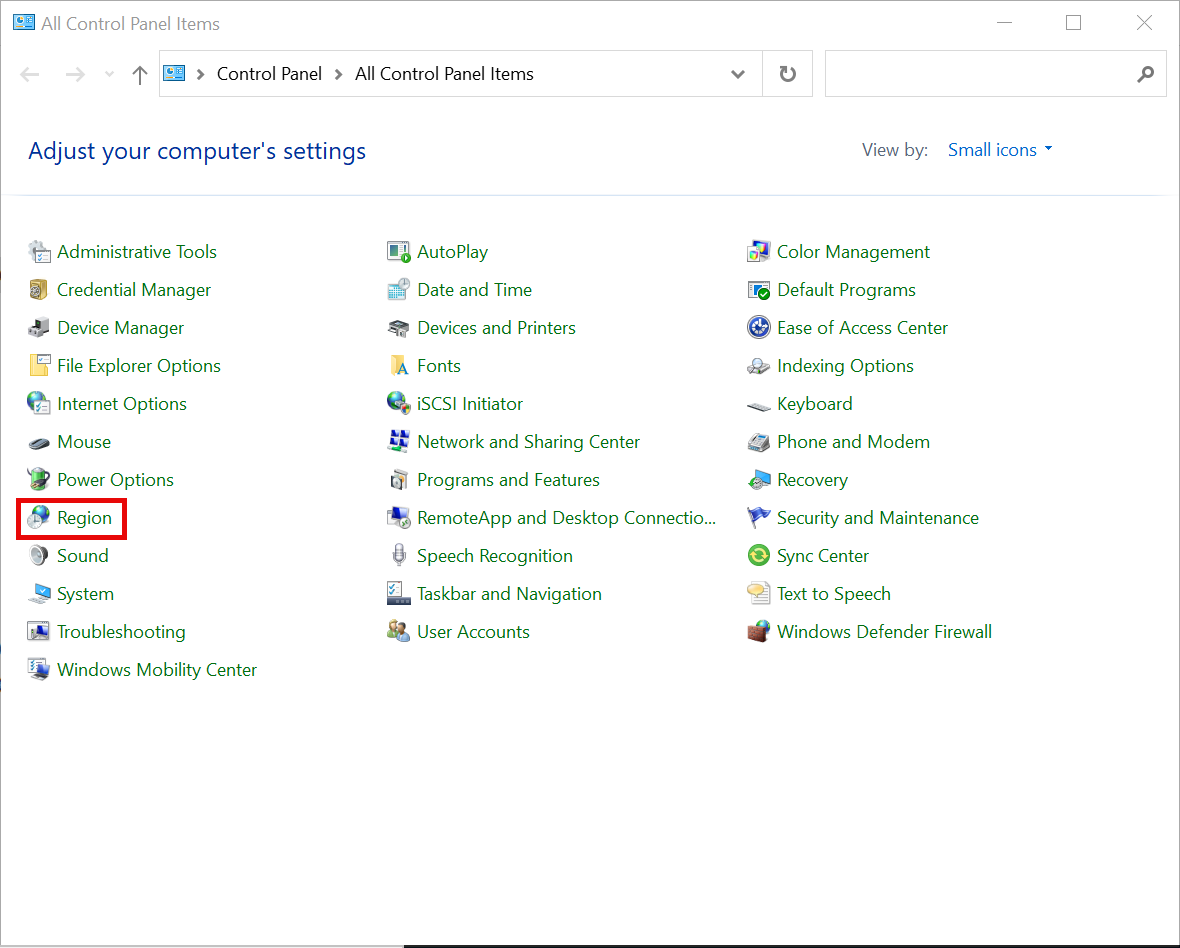
Task: Expand the View by Small icons dropdown
Action: pos(1000,150)
